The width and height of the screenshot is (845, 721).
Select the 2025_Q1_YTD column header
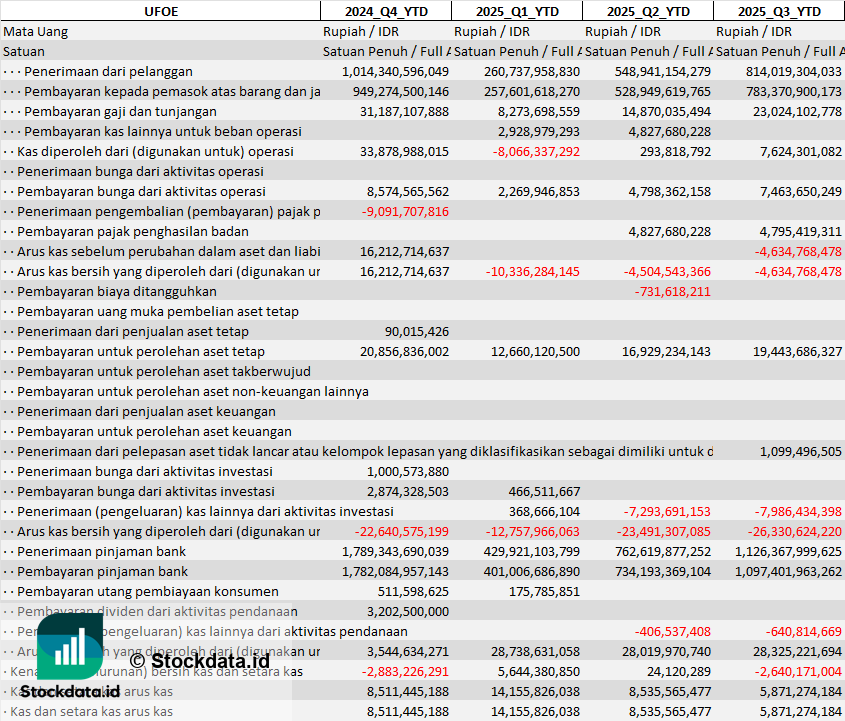point(516,11)
